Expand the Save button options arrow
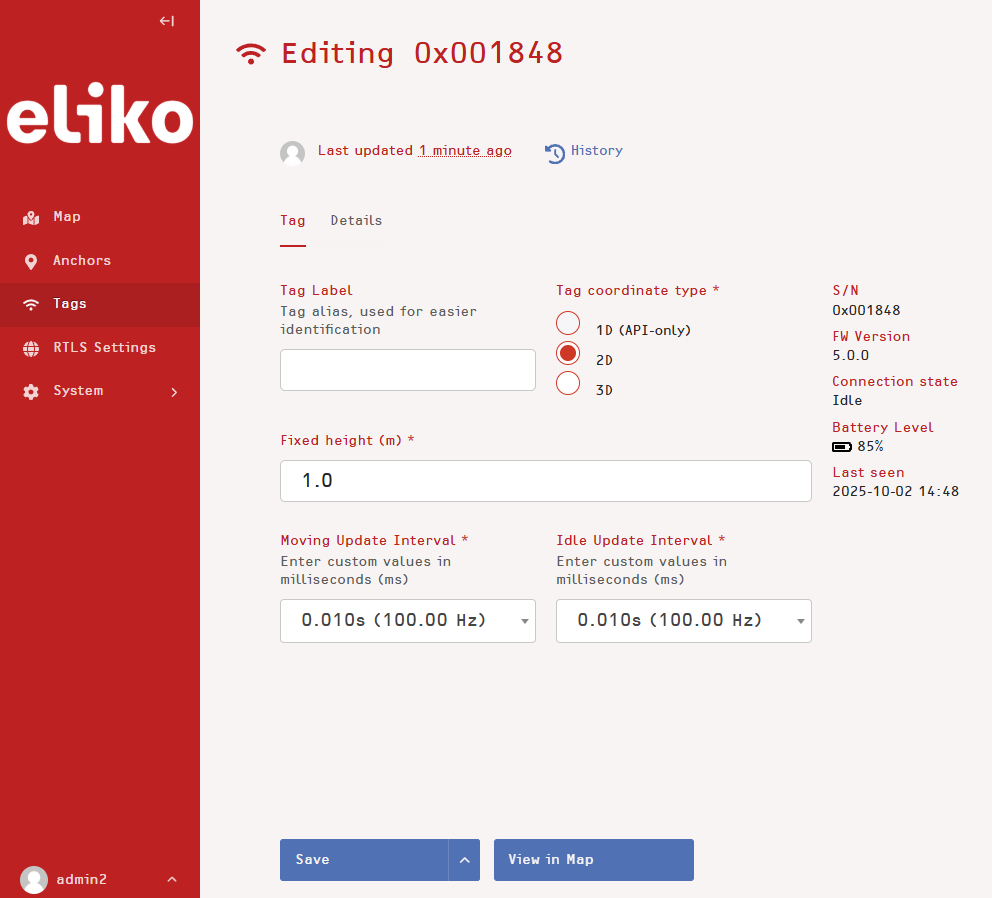The width and height of the screenshot is (992, 898). click(x=464, y=860)
